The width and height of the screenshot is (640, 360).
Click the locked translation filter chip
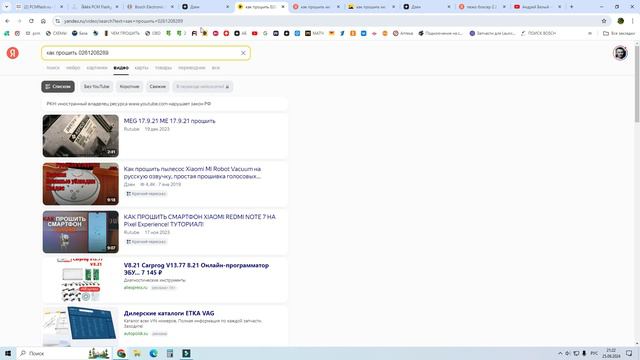pyautogui.click(x=202, y=87)
